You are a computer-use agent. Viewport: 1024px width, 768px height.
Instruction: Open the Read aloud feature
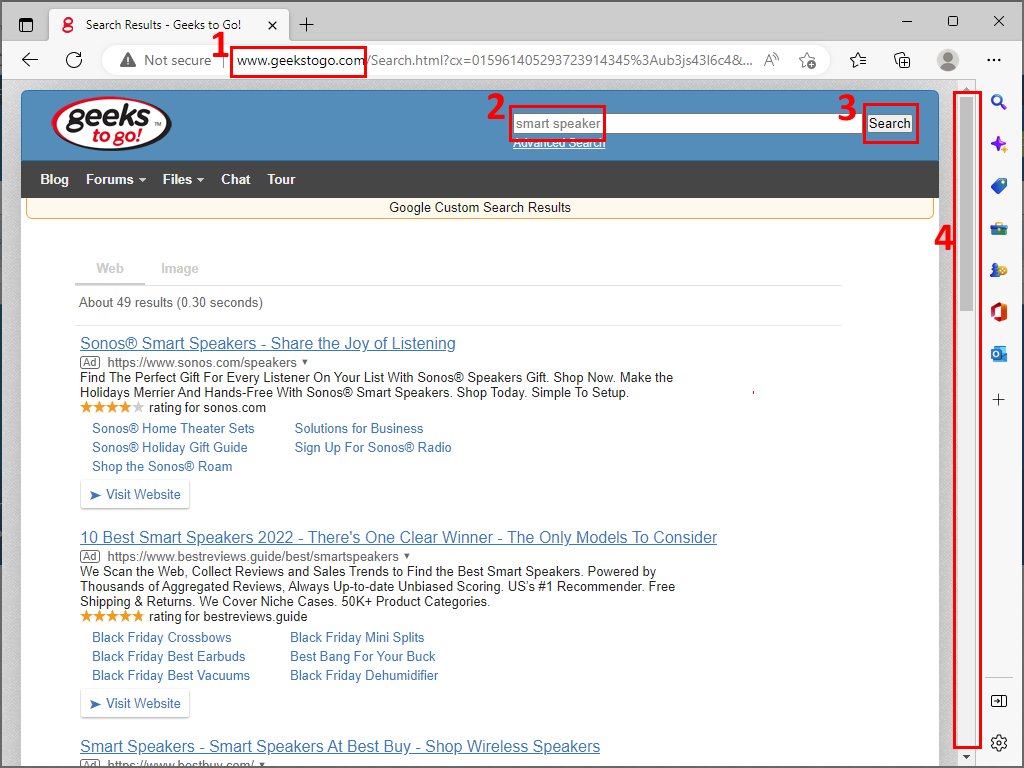[771, 60]
